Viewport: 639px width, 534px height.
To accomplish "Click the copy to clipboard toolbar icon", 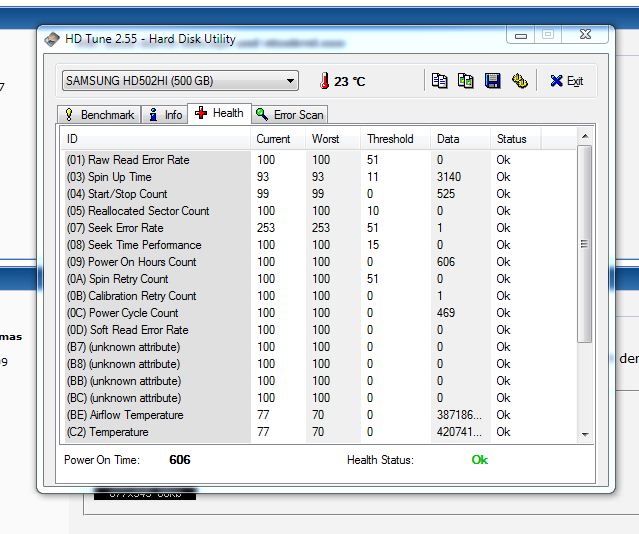I will coord(439,81).
